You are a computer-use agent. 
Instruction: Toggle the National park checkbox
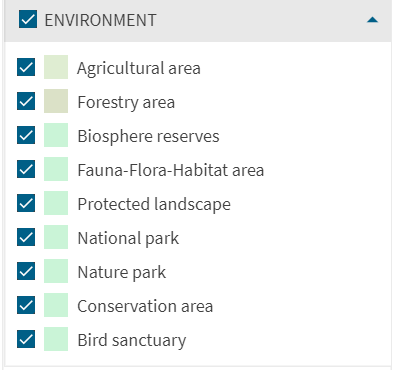(26, 237)
